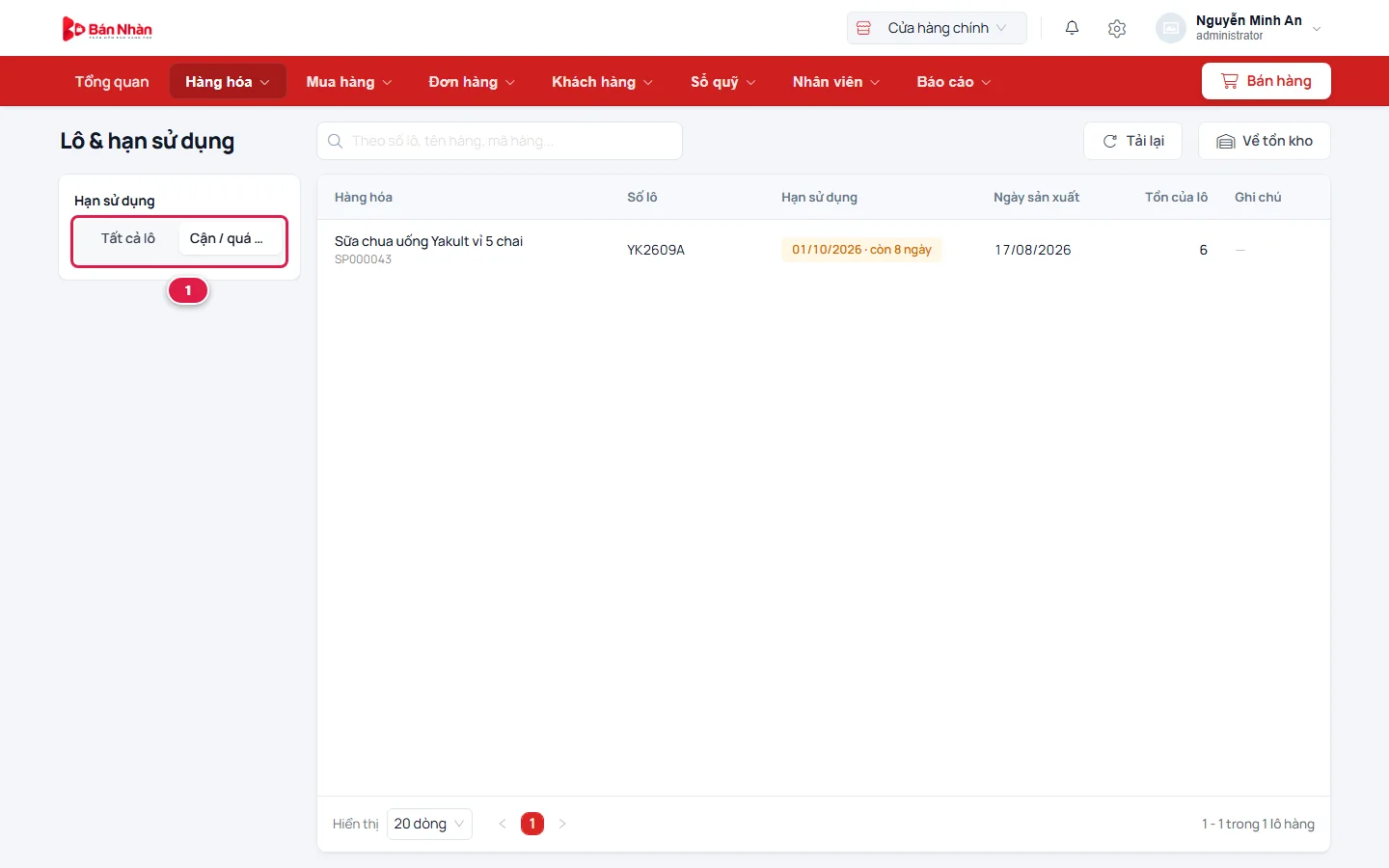Open the notifications bell
The height and width of the screenshot is (868, 1389).
pyautogui.click(x=1072, y=28)
